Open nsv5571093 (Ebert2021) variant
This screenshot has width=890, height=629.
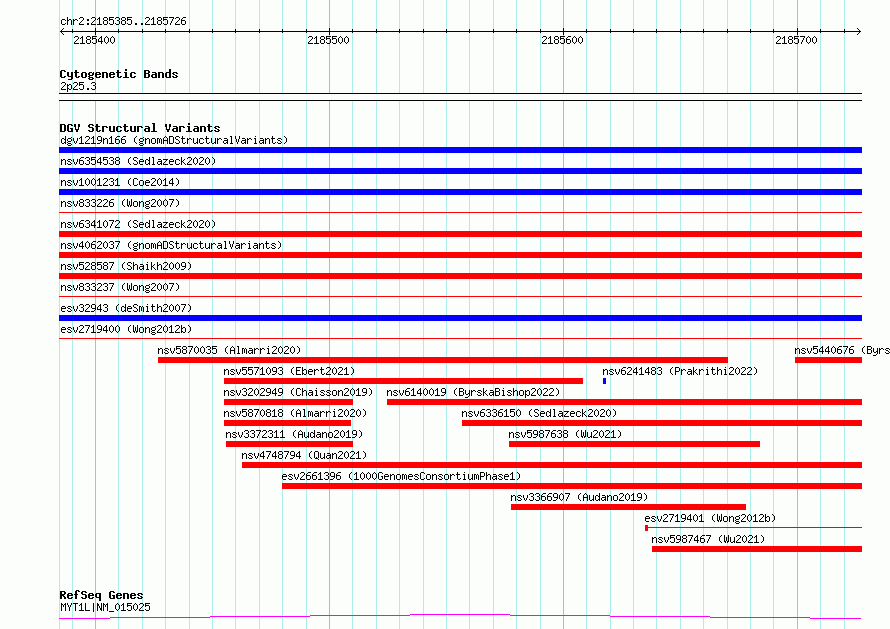pos(289,371)
